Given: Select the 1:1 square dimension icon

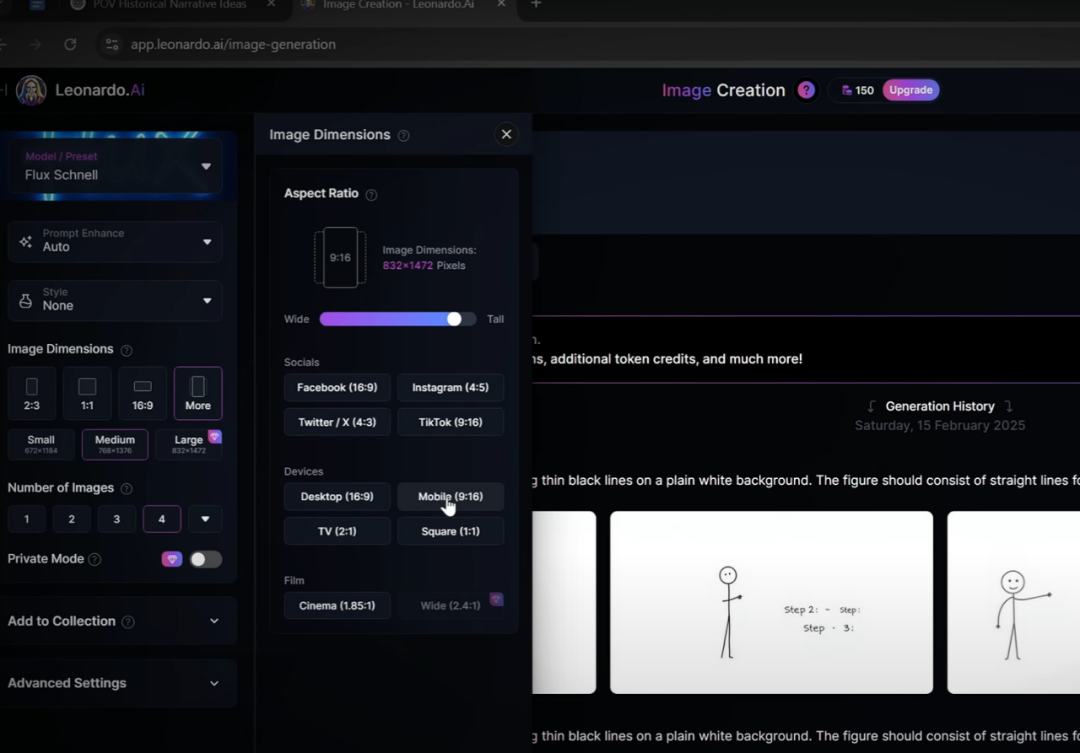Looking at the screenshot, I should point(87,393).
